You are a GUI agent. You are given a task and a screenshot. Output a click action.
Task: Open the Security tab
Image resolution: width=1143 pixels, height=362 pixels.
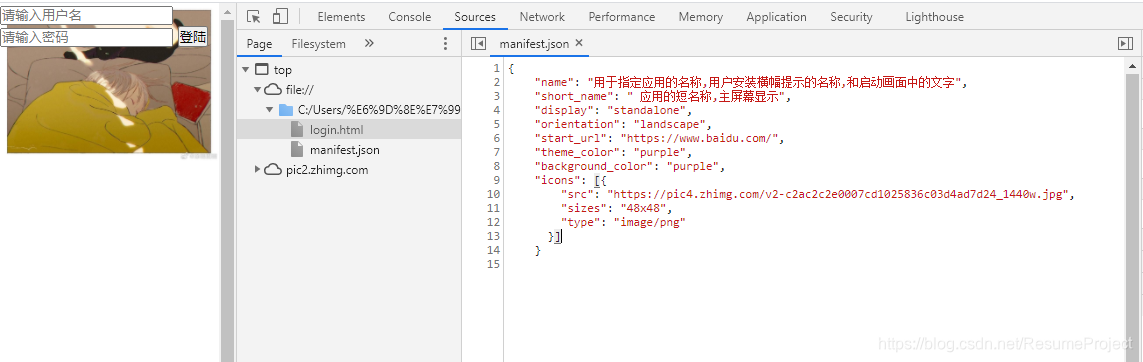pyautogui.click(x=851, y=17)
